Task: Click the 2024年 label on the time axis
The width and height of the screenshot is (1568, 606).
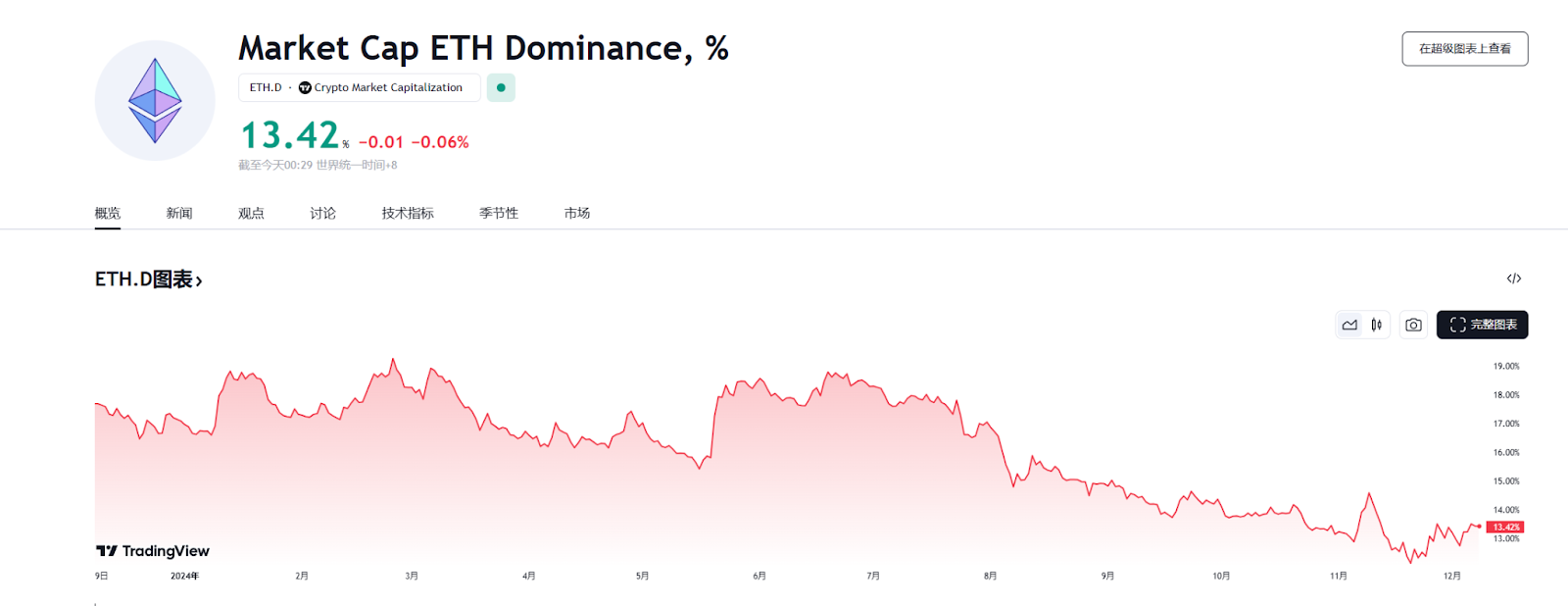Action: [x=186, y=577]
